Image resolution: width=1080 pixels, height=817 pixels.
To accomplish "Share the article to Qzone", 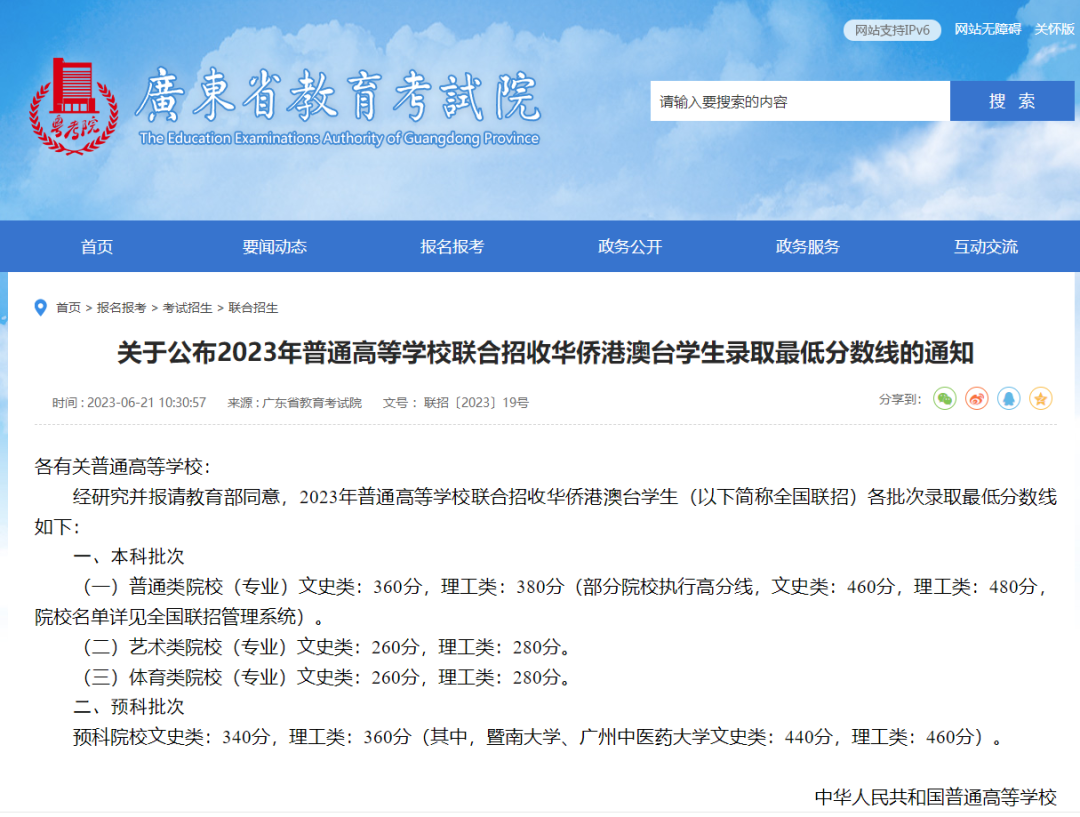I will (1041, 398).
